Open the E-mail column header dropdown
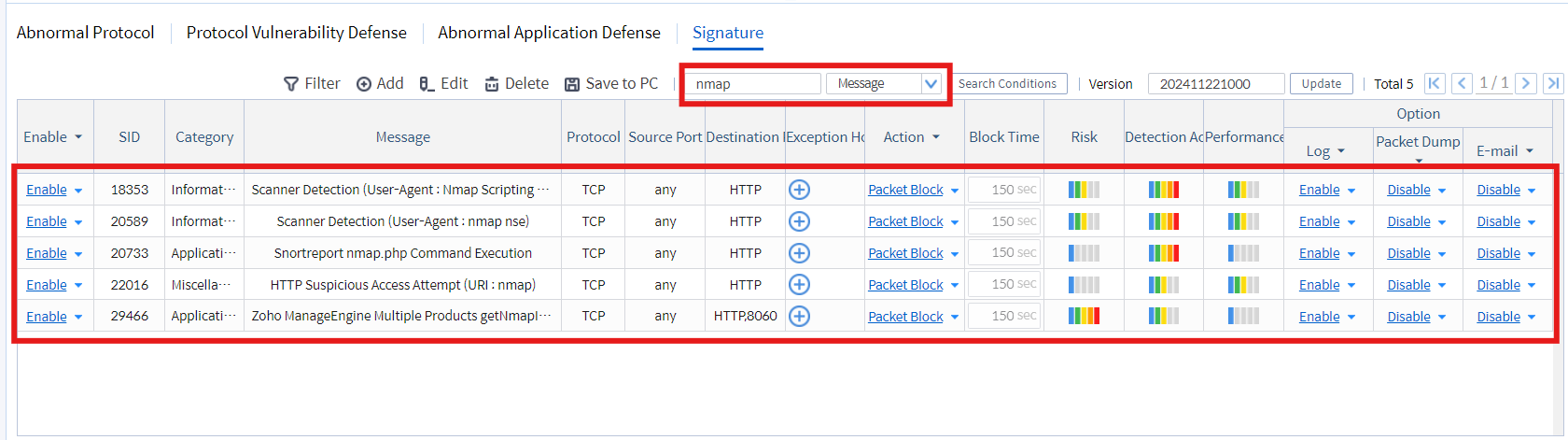This screenshot has width=1568, height=440. [1530, 151]
